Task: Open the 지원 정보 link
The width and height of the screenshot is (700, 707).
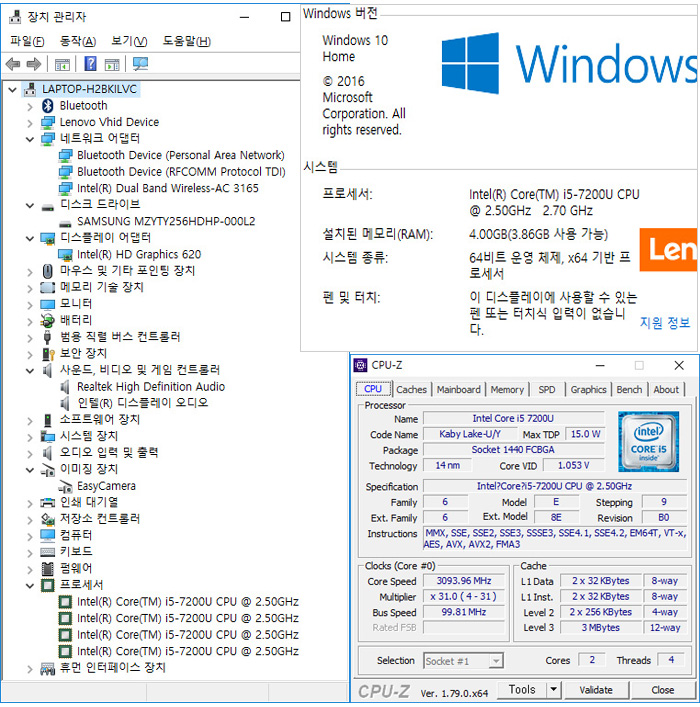Action: pos(665,322)
